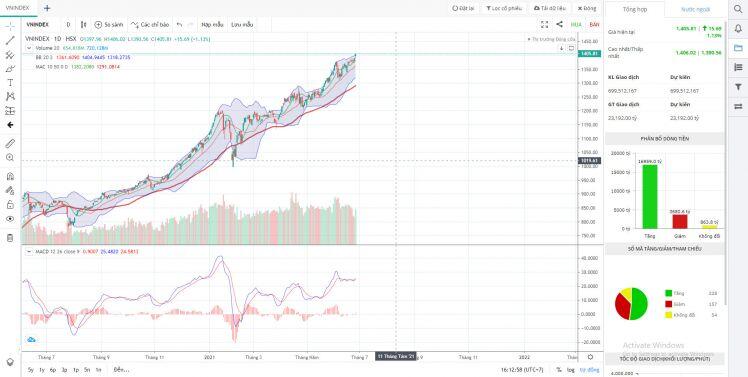This screenshot has height=377, width=748.
Task: Click the trash remove drawings icon
Action: (10, 238)
